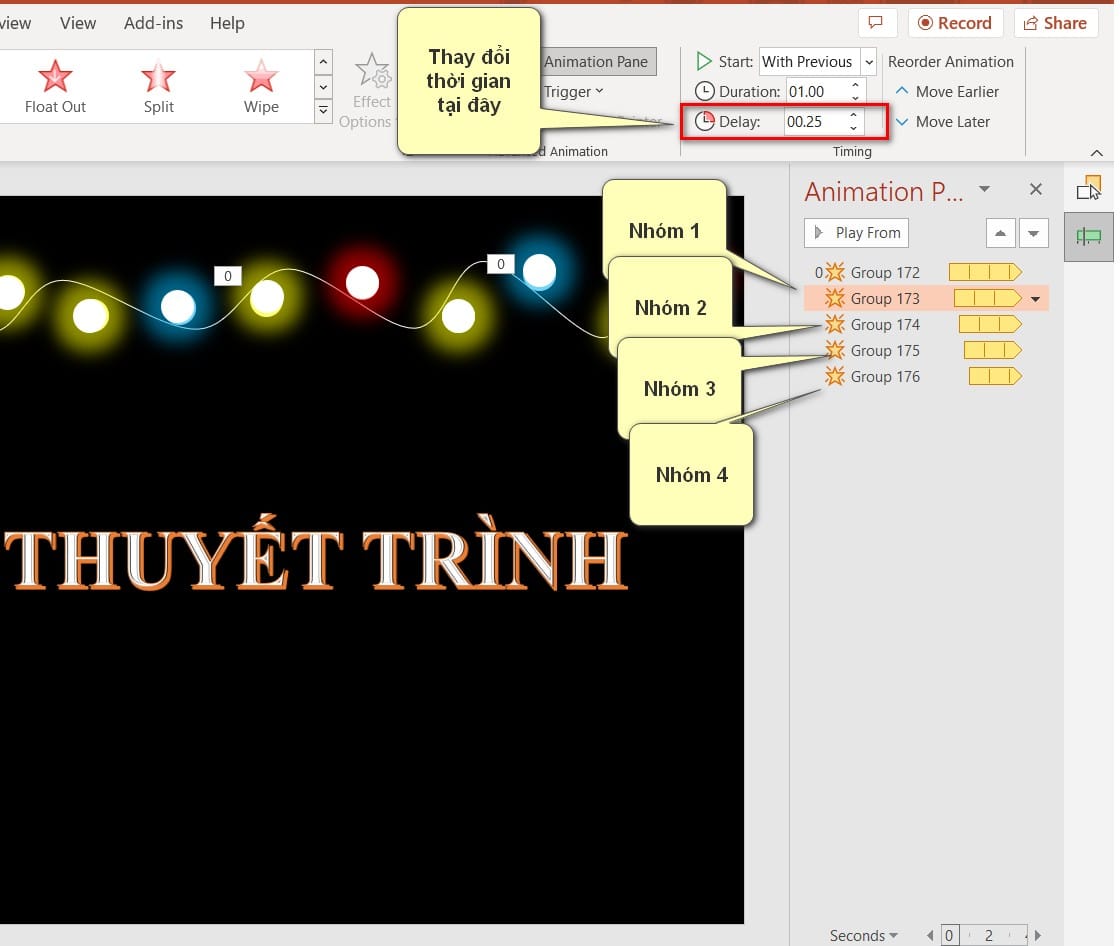Viewport: 1120px width, 946px height.
Task: Apply the Split animation effect
Action: [x=158, y=86]
